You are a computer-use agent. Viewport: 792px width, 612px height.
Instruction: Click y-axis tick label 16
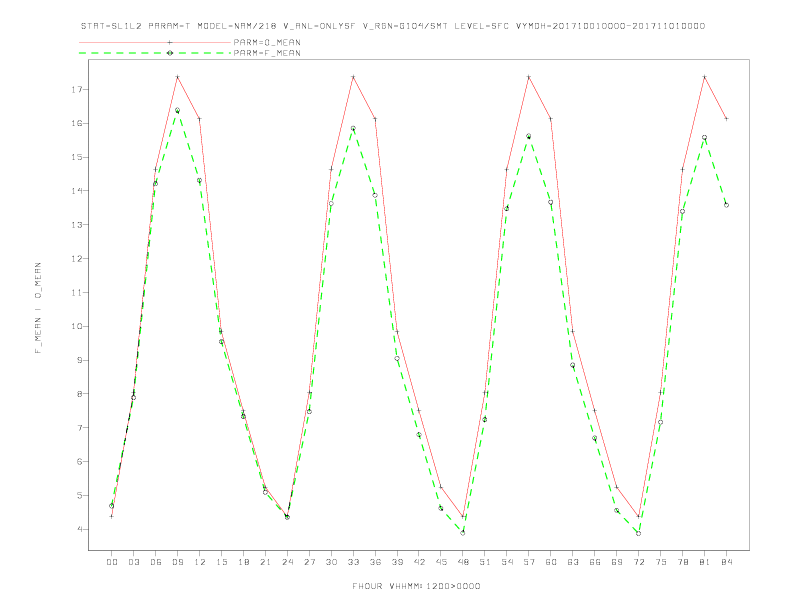coord(77,123)
